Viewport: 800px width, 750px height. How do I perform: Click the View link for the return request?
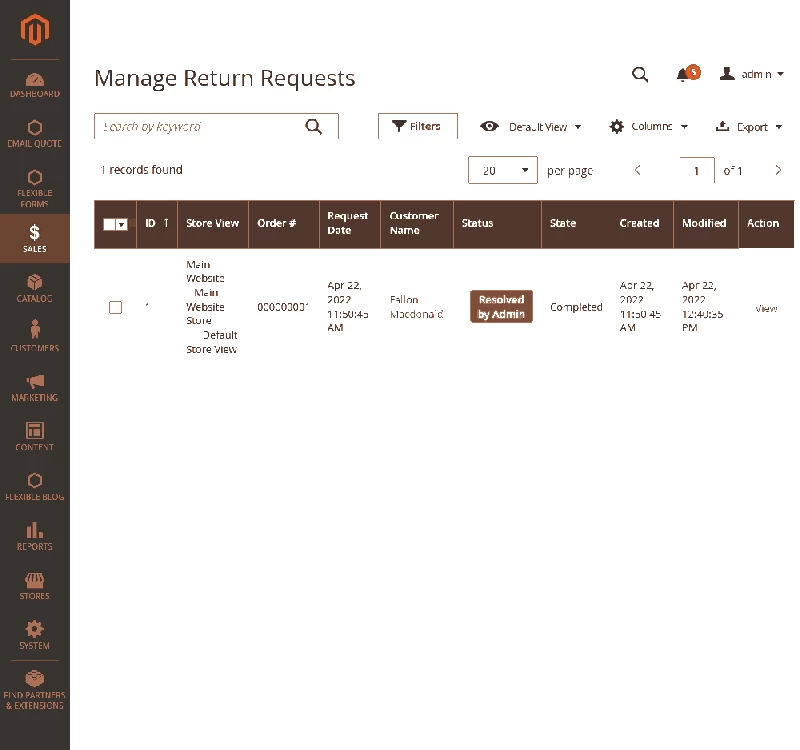tap(766, 308)
